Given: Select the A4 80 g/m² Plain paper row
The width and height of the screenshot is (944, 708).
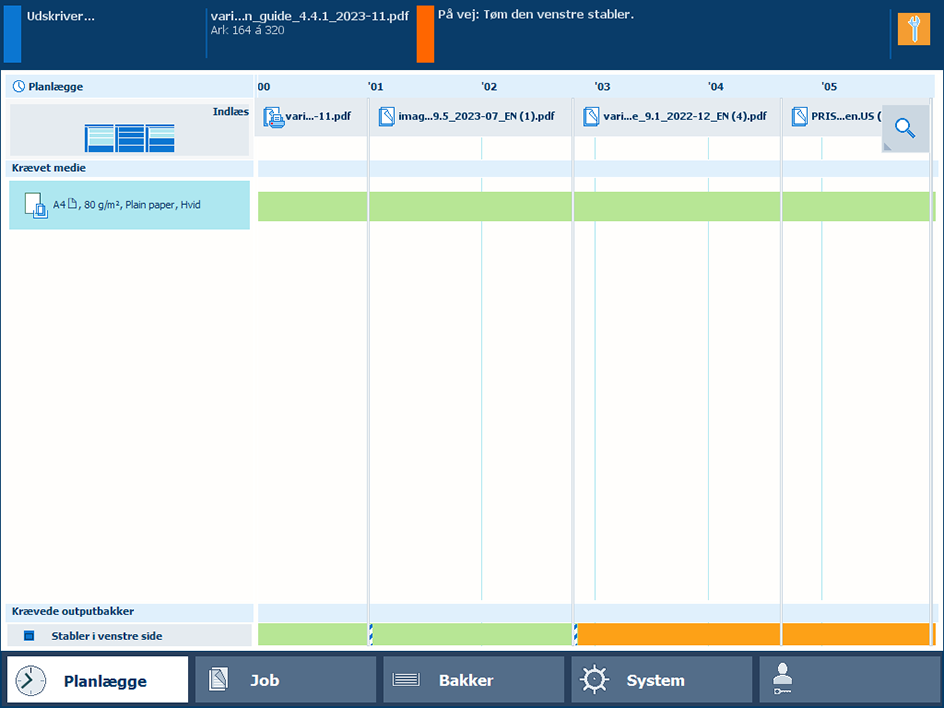Looking at the screenshot, I should 129,205.
